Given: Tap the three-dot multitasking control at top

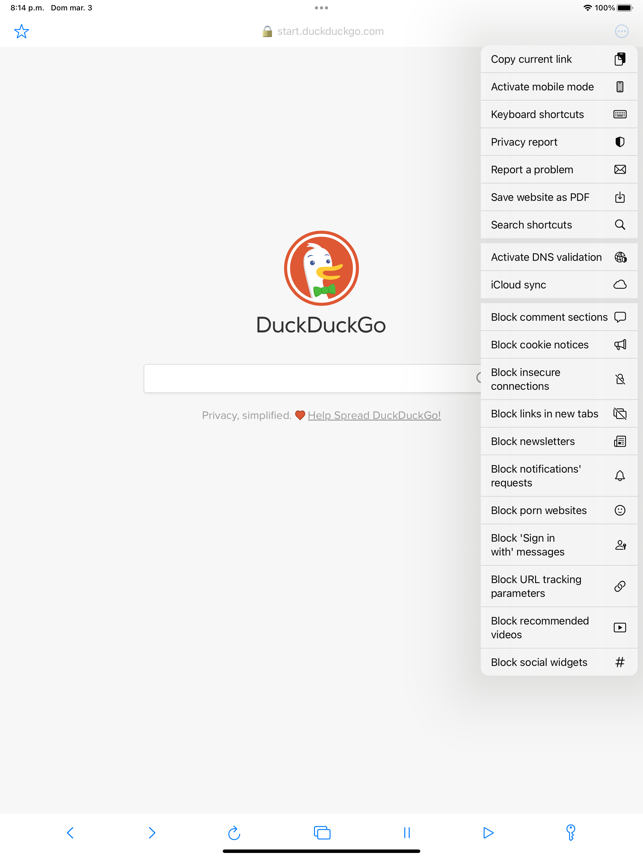Looking at the screenshot, I should [x=321, y=8].
